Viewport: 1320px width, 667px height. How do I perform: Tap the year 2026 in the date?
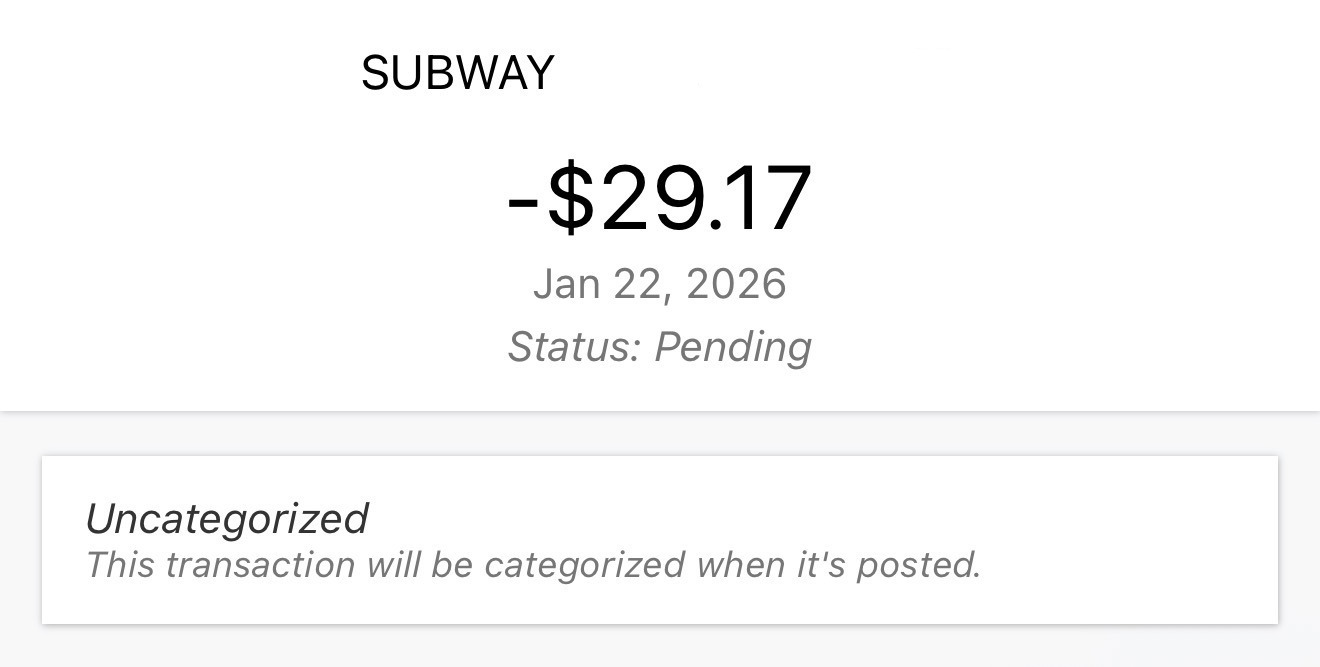coord(736,284)
